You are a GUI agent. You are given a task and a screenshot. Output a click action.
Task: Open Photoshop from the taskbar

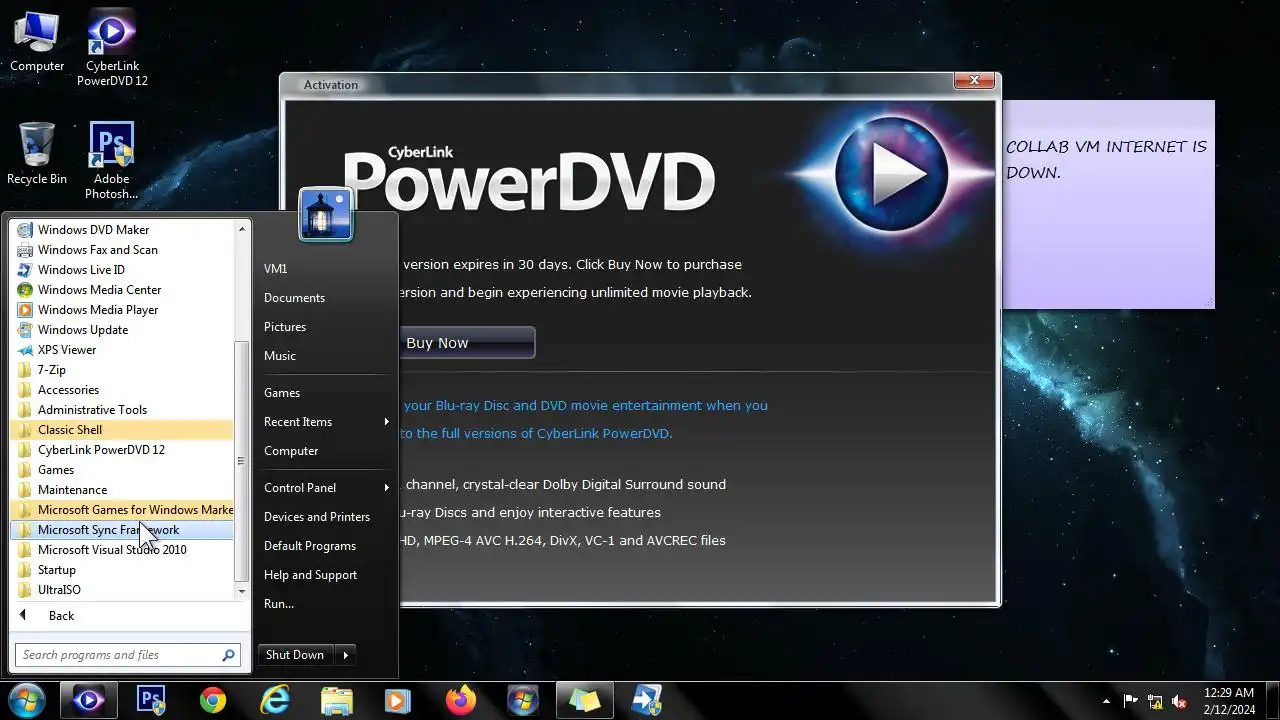(151, 700)
